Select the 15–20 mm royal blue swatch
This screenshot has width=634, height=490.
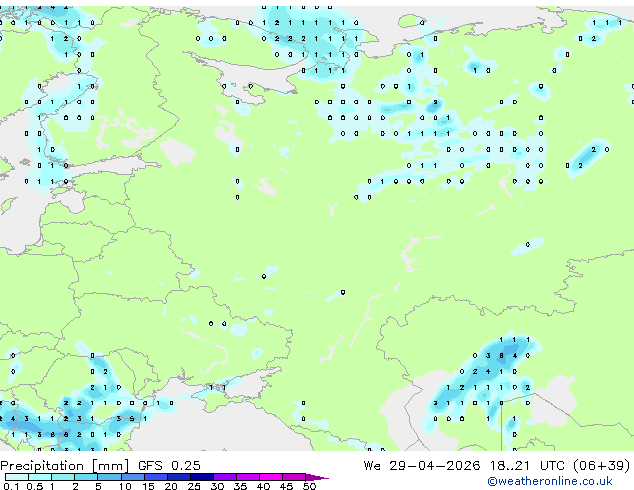[x=155, y=477]
